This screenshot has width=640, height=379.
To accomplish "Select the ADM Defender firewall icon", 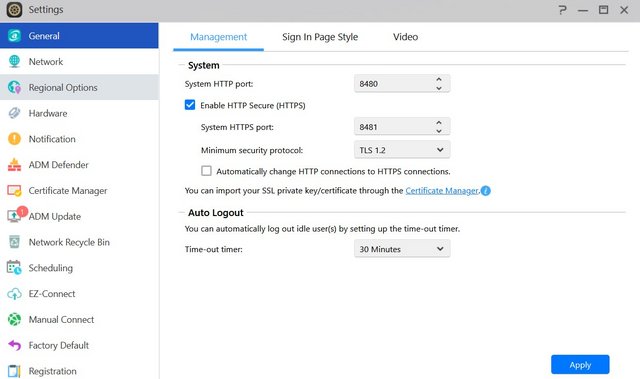I will tap(14, 165).
